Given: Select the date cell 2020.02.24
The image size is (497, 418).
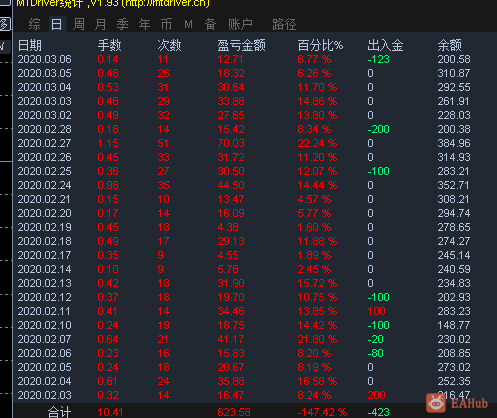Looking at the screenshot, I should click(44, 185).
